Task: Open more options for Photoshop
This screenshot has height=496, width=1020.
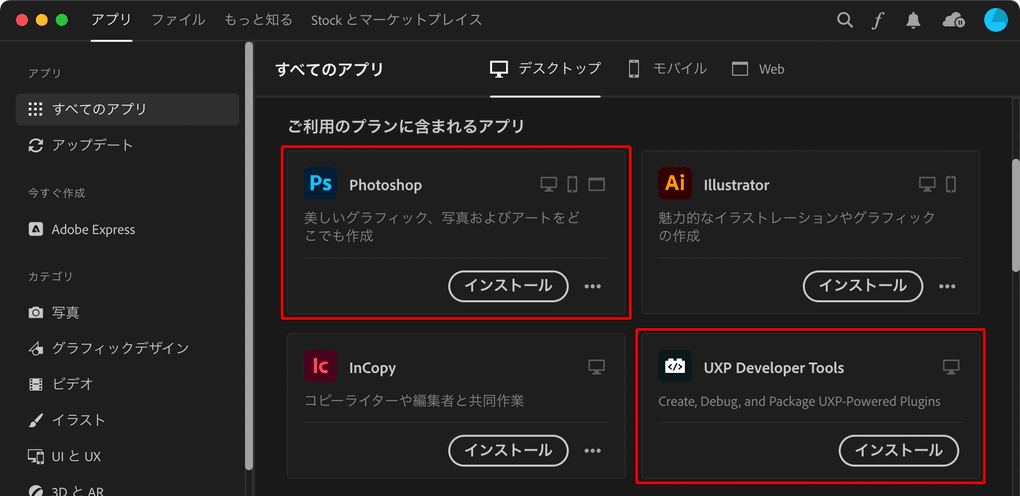Action: pyautogui.click(x=593, y=286)
